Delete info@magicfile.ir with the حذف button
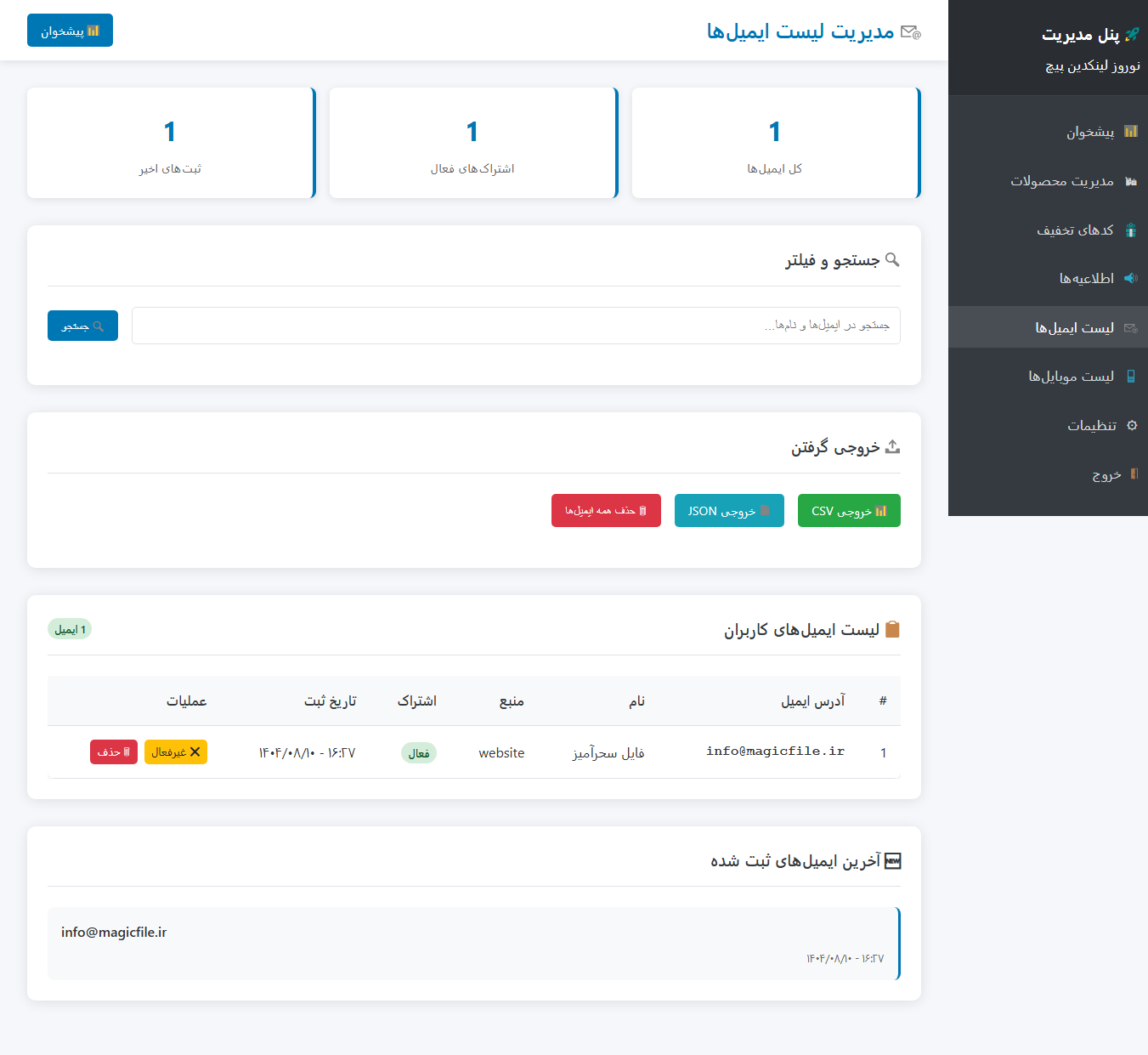Viewport: 1148px width, 1055px height. 113,752
